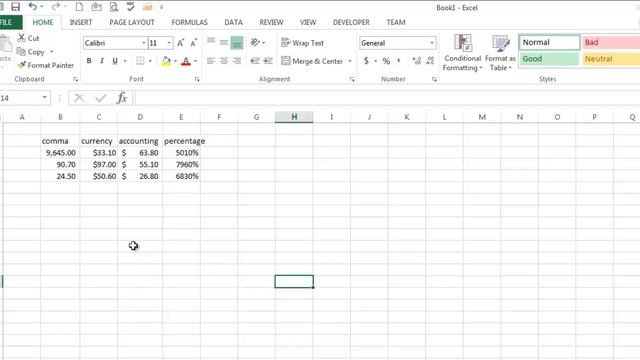Click Increase Indent icon
The height and width of the screenshot is (360, 640).
[x=268, y=61]
